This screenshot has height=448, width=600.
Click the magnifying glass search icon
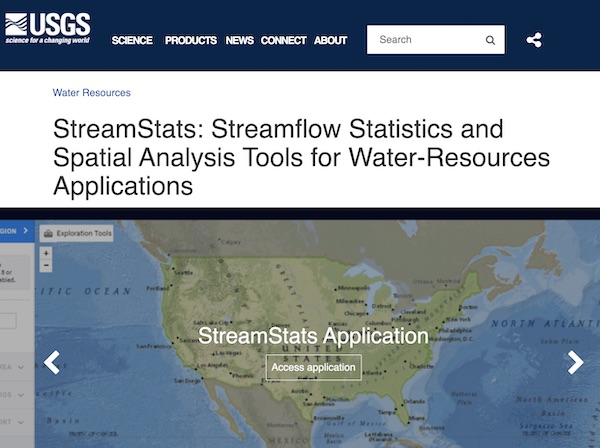(490, 40)
